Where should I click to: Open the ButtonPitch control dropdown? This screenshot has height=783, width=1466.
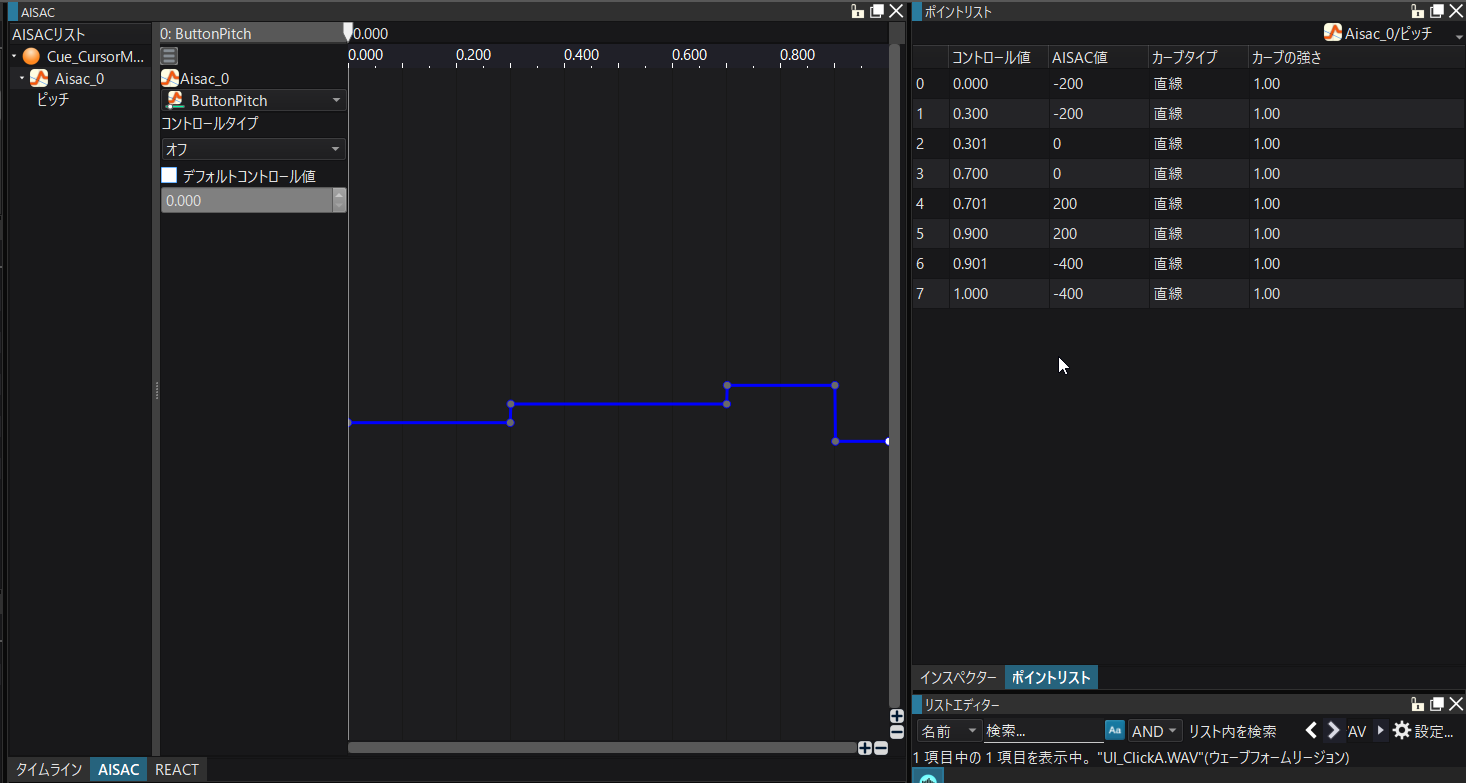(x=254, y=100)
